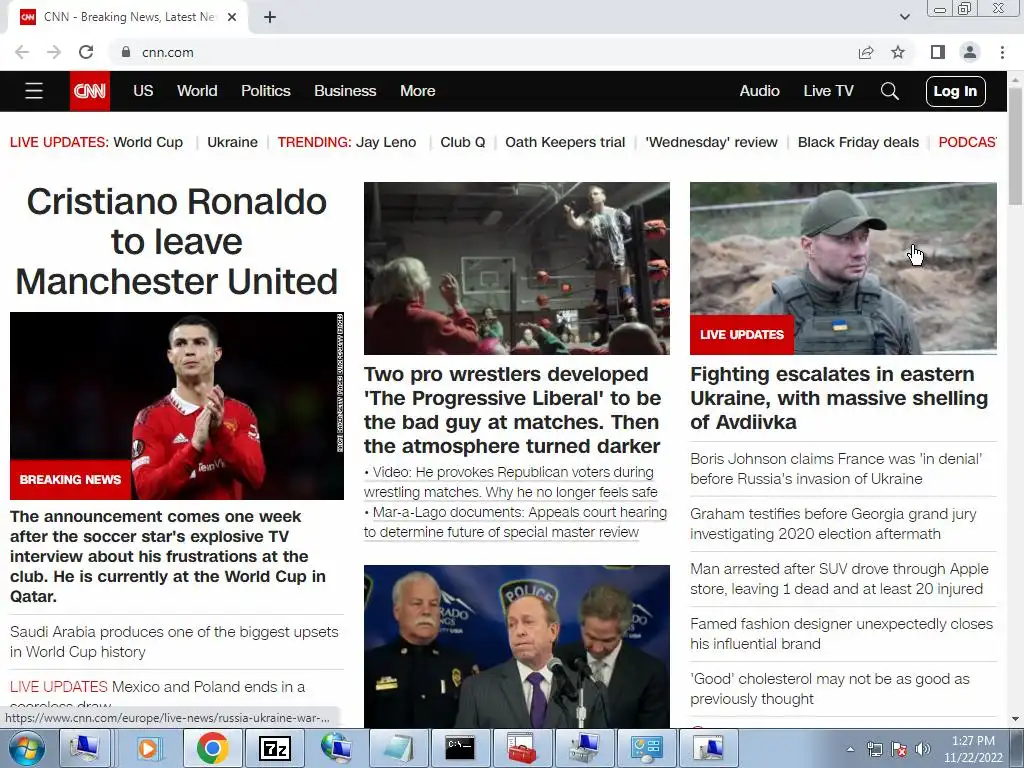Image resolution: width=1024 pixels, height=768 pixels.
Task: Open the command prompt taskbar icon
Action: click(x=460, y=748)
